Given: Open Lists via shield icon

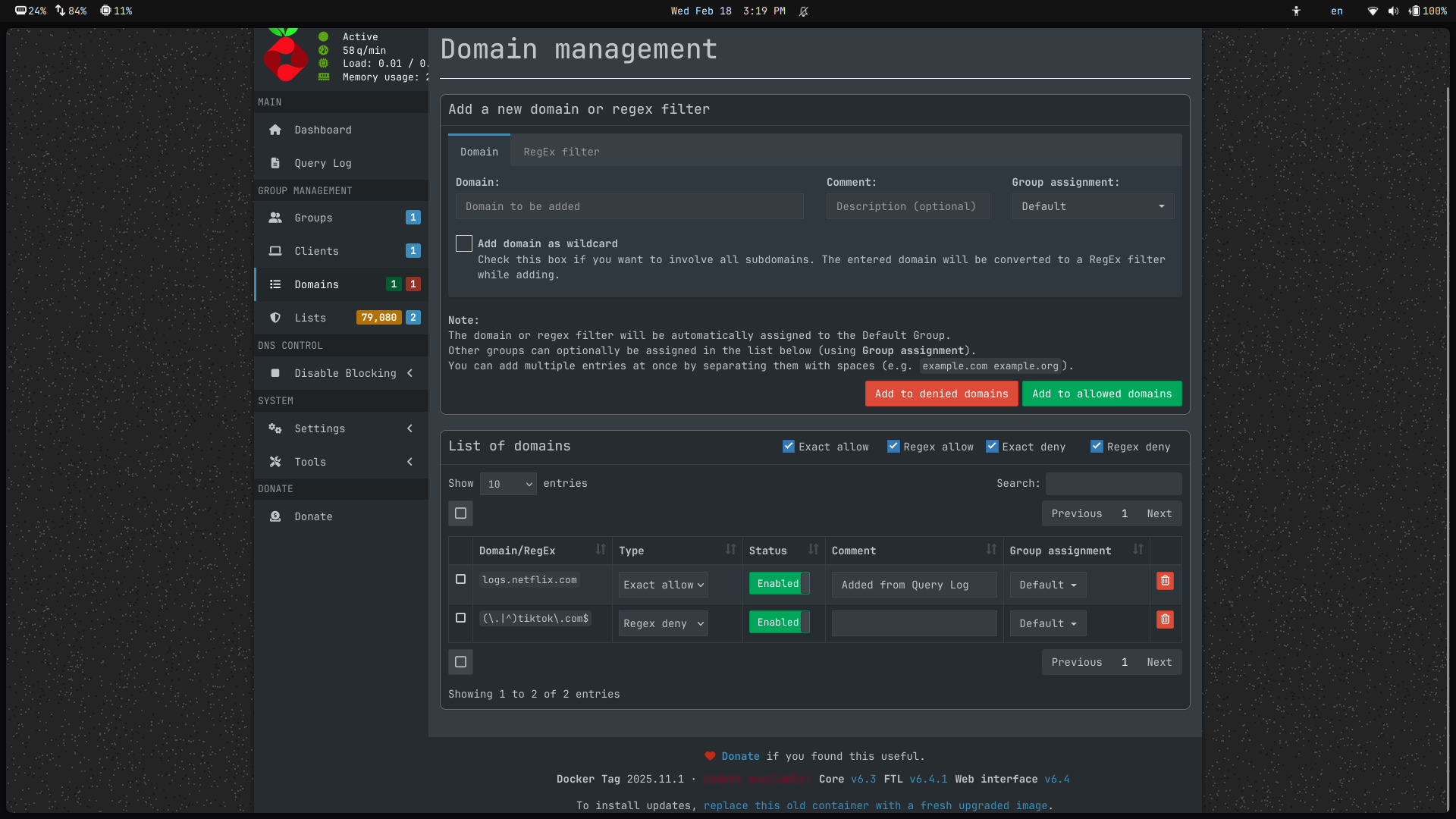Looking at the screenshot, I should tap(275, 318).
